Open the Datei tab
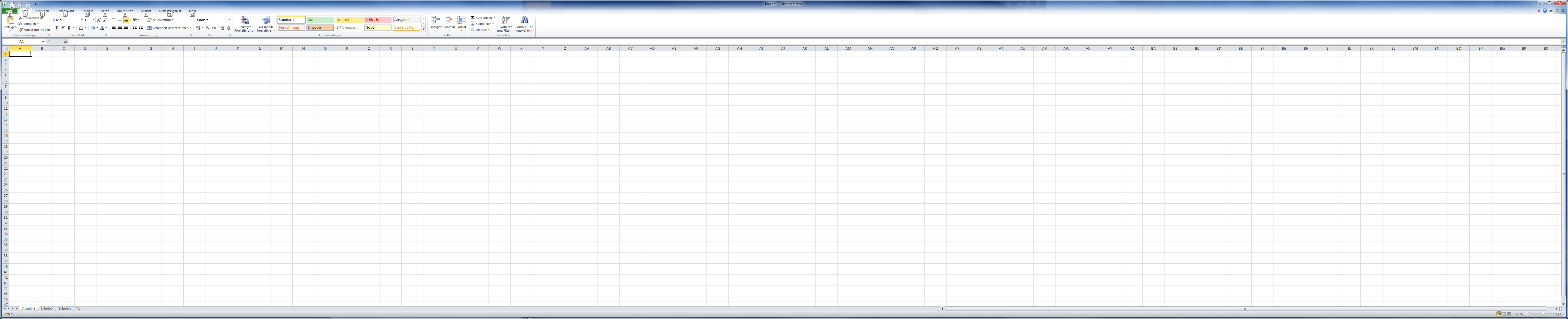Viewport: 1568px width, 319px height. (x=10, y=11)
